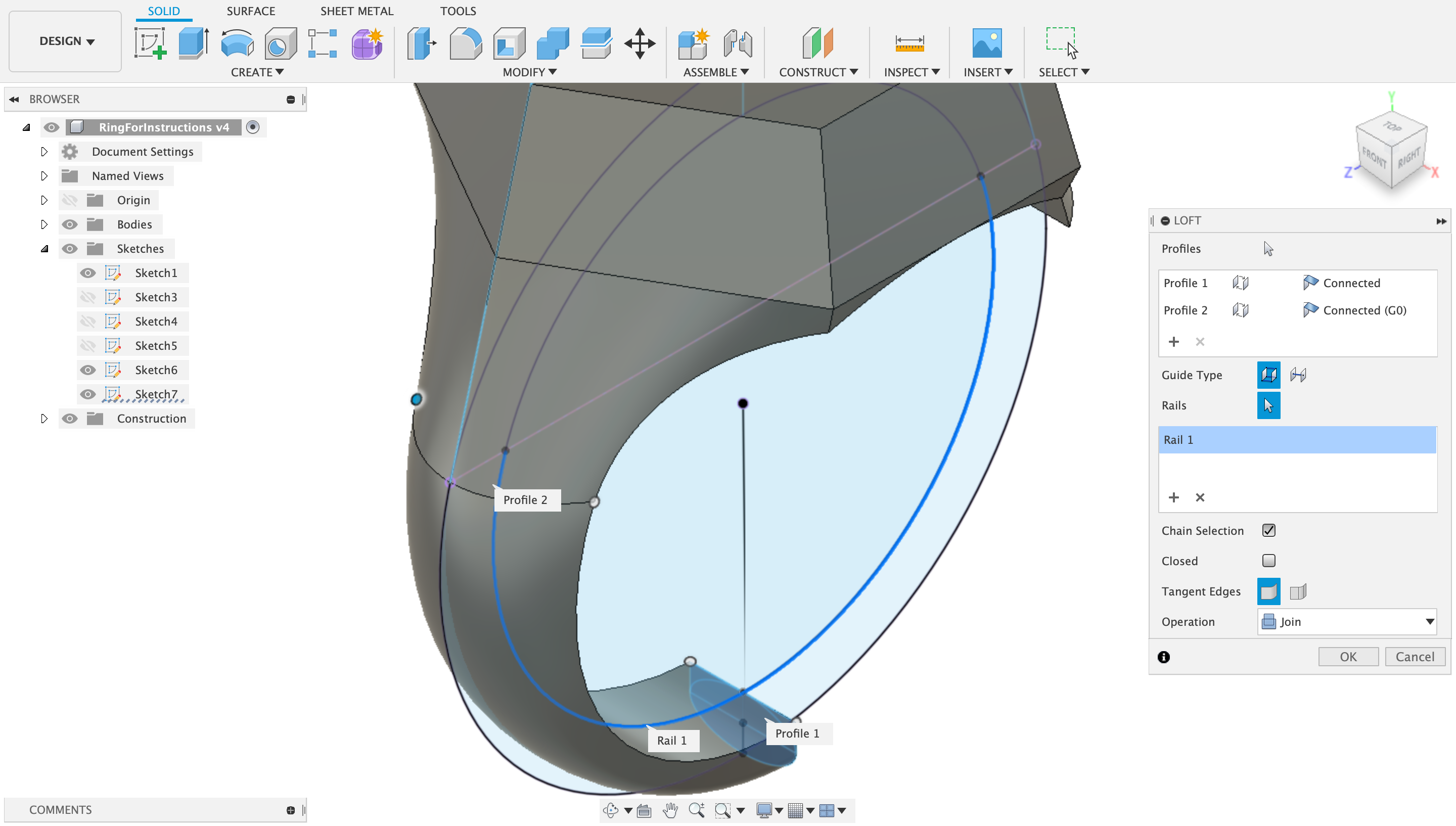Cancel the Loft dialog

(1414, 656)
